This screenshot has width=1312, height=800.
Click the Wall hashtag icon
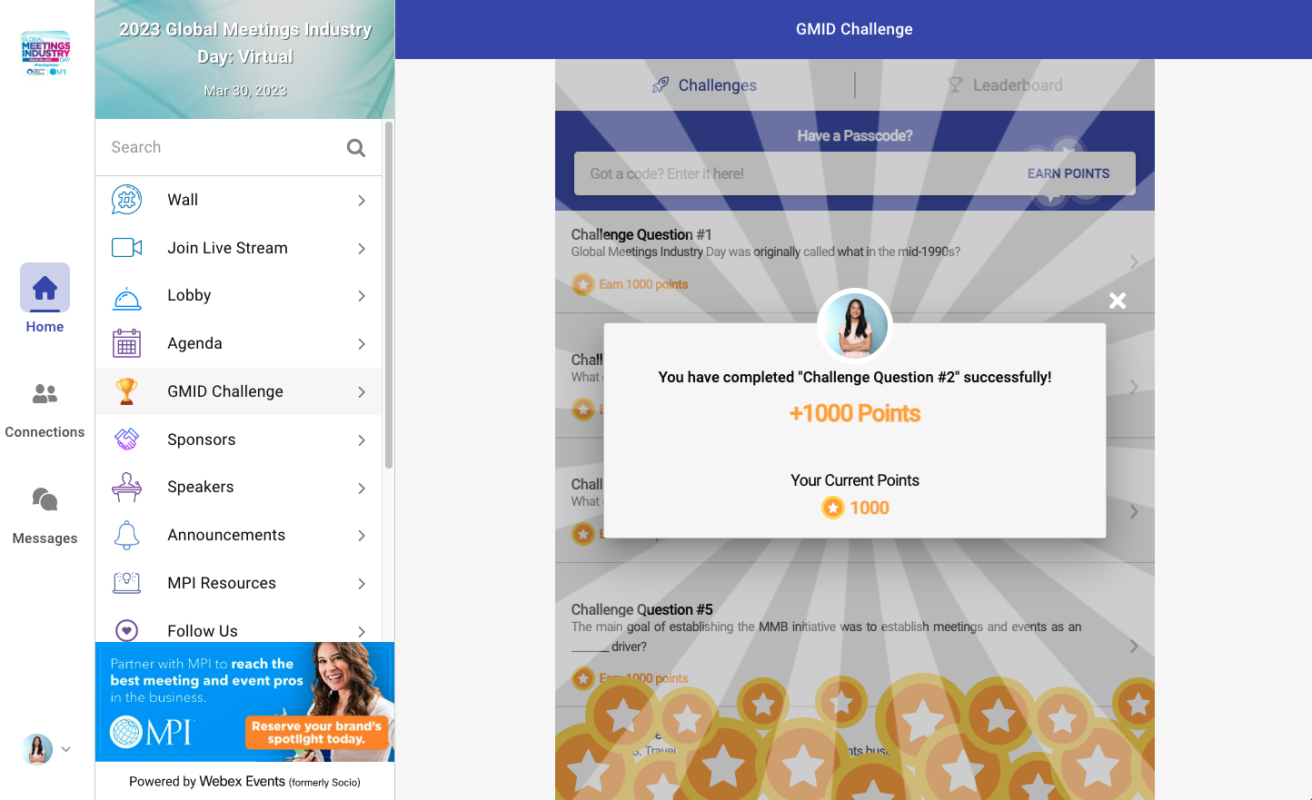click(x=127, y=200)
